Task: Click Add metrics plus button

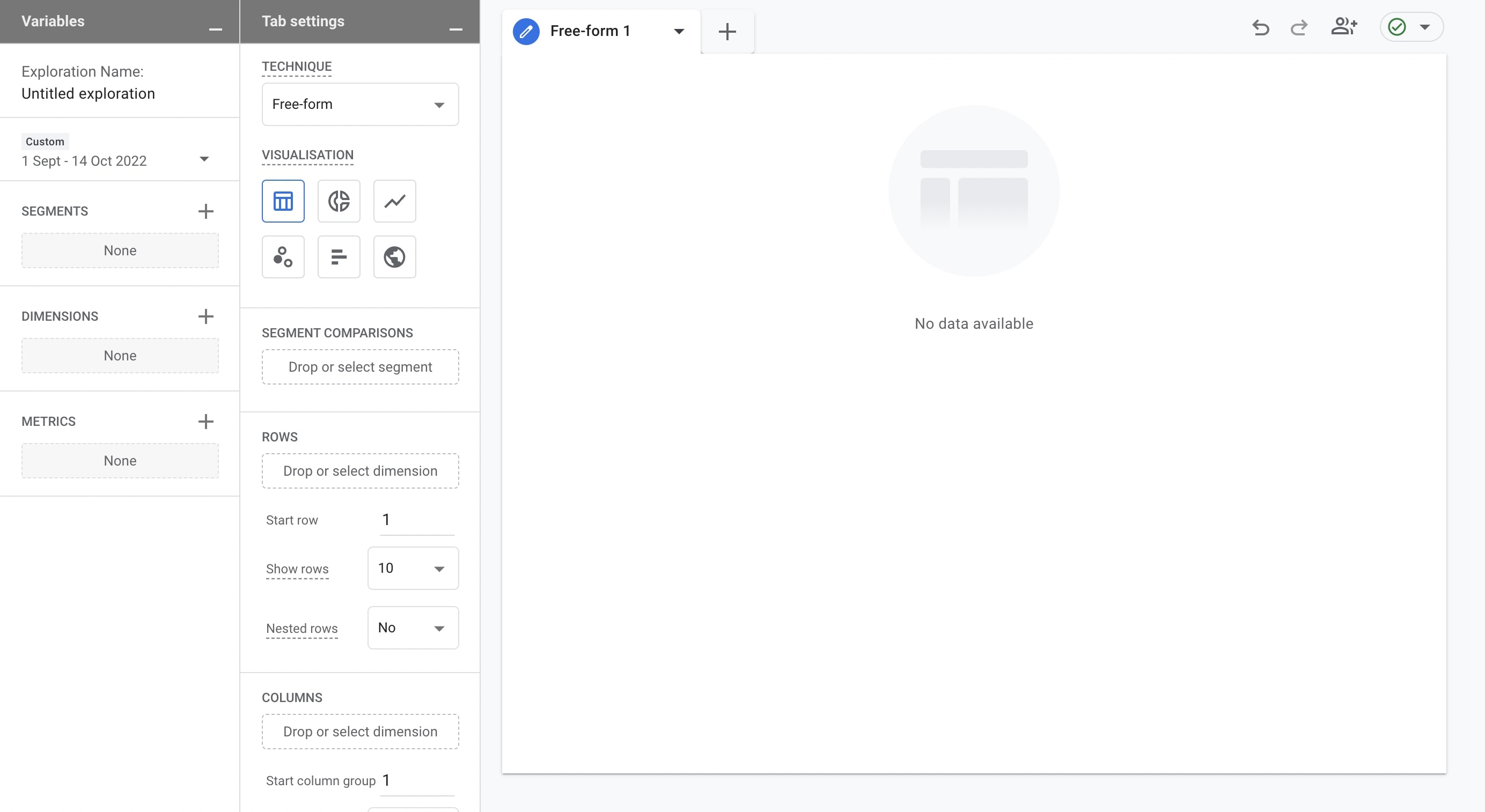Action: click(x=205, y=421)
